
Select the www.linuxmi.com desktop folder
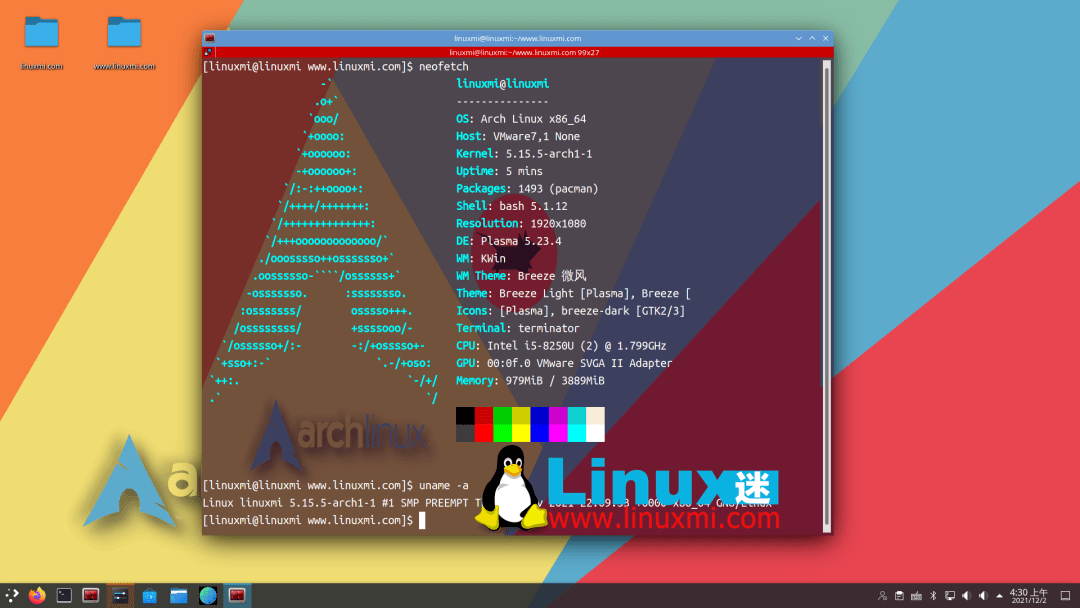[124, 41]
